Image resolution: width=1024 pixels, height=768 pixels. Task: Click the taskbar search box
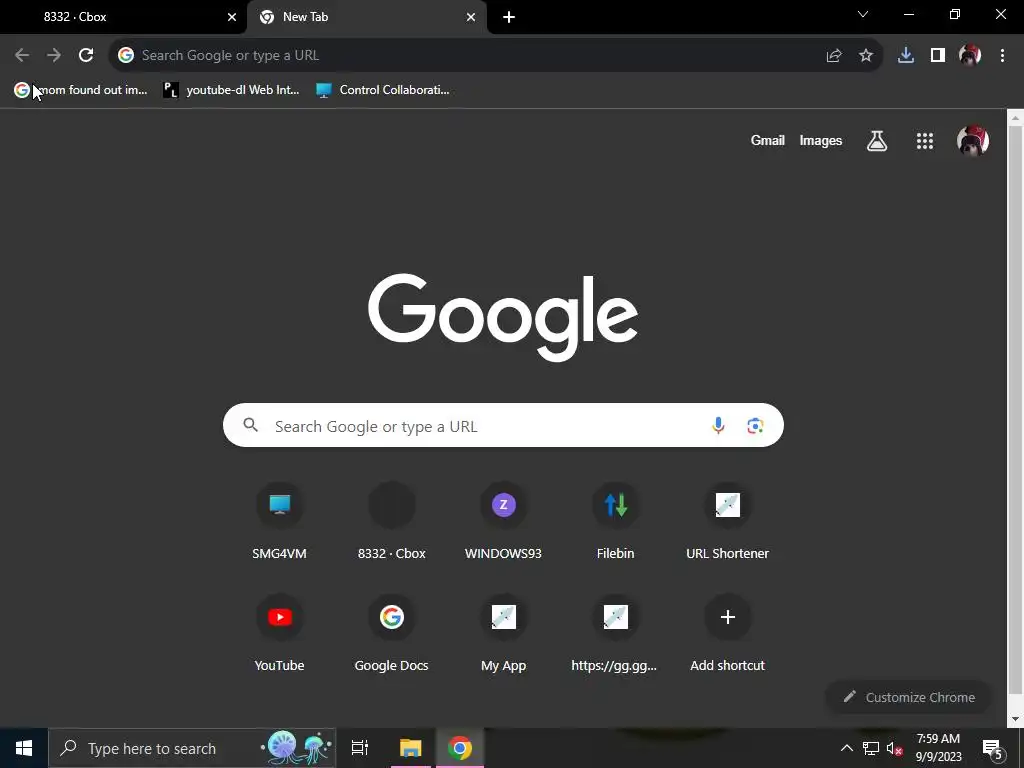[x=192, y=748]
